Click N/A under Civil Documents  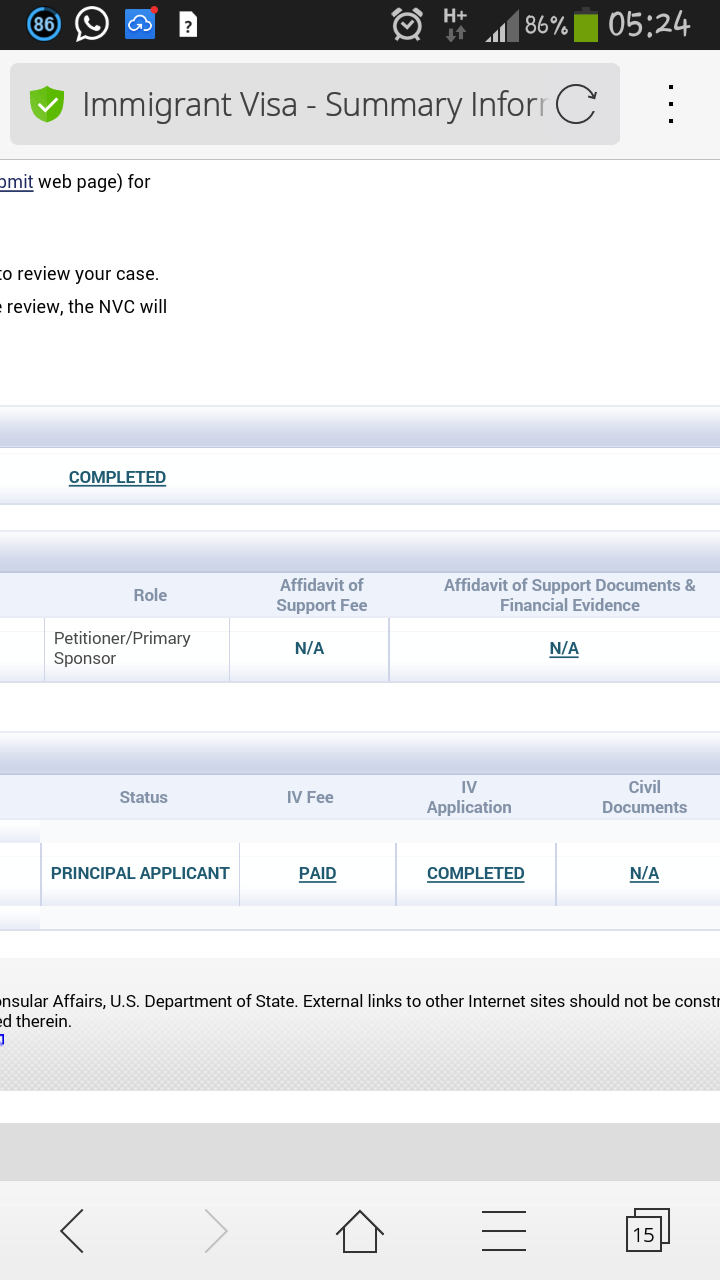coord(644,874)
